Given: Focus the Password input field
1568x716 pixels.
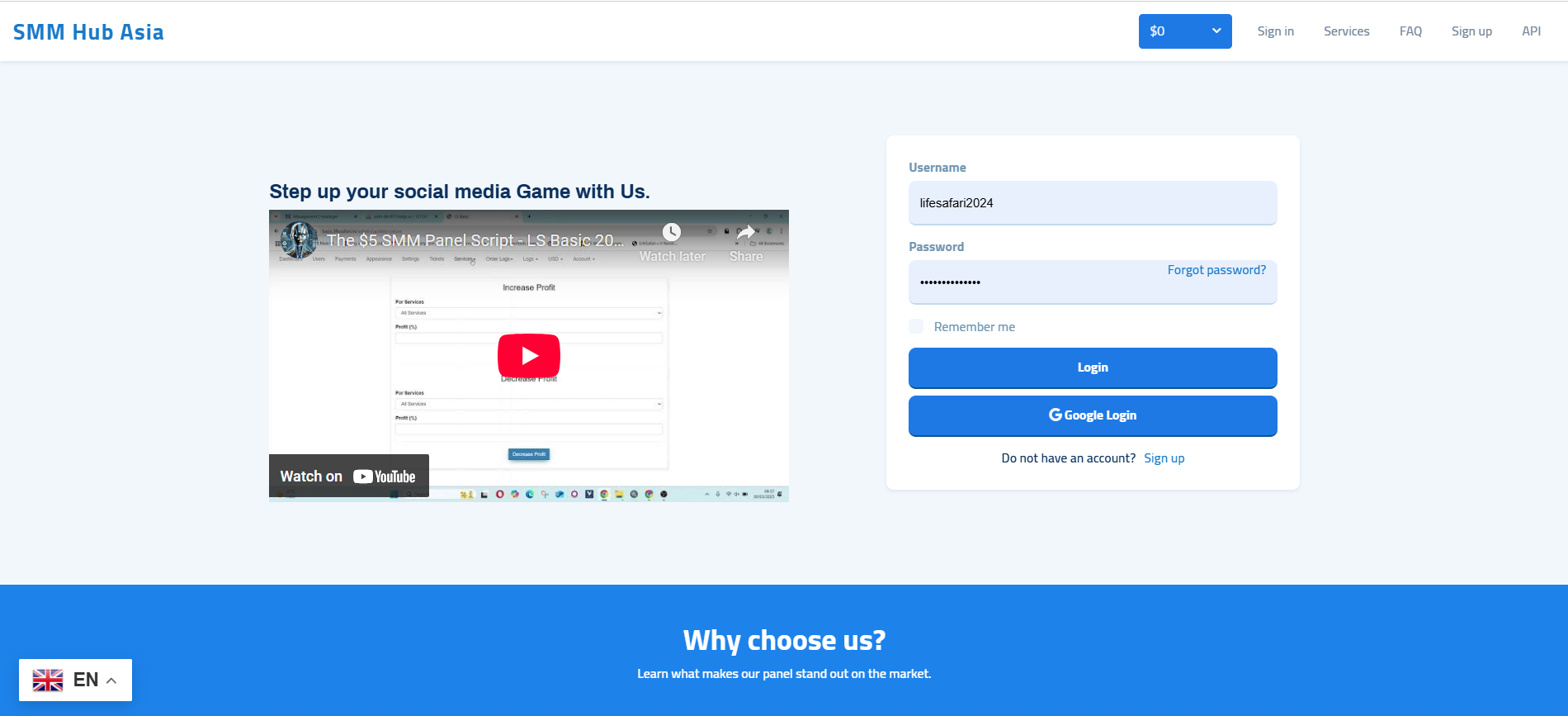Looking at the screenshot, I should 1032,283.
